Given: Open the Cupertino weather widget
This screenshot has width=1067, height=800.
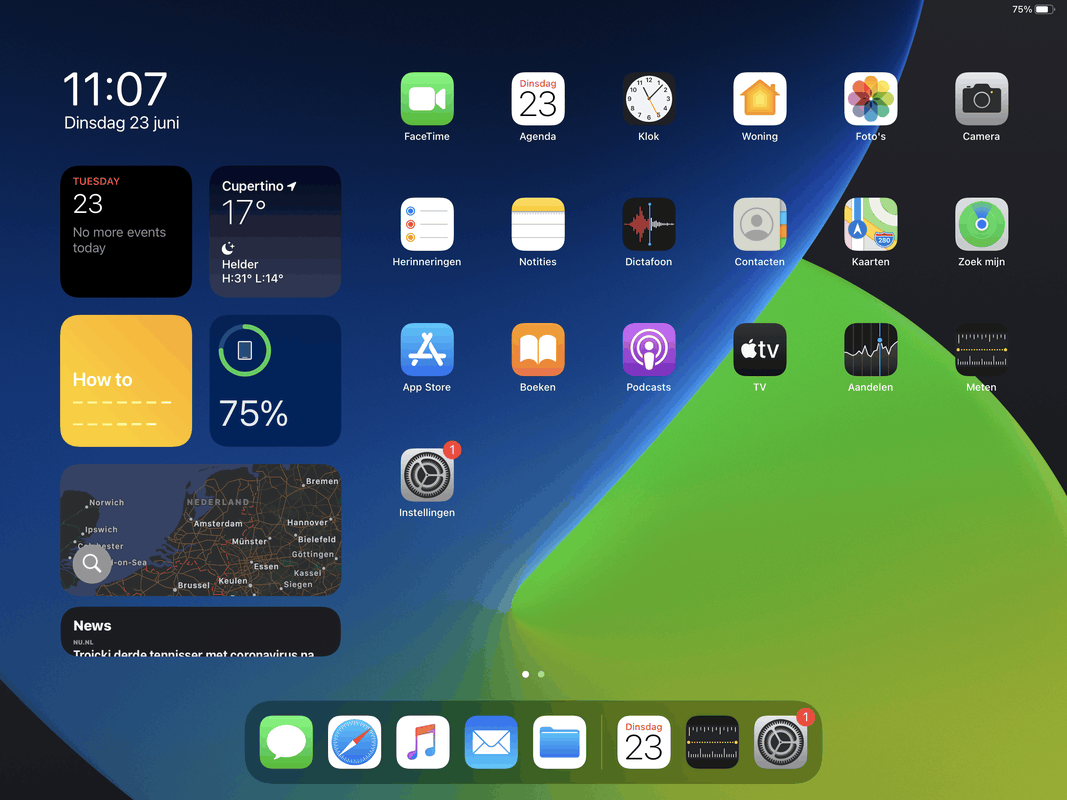Looking at the screenshot, I should click(275, 231).
